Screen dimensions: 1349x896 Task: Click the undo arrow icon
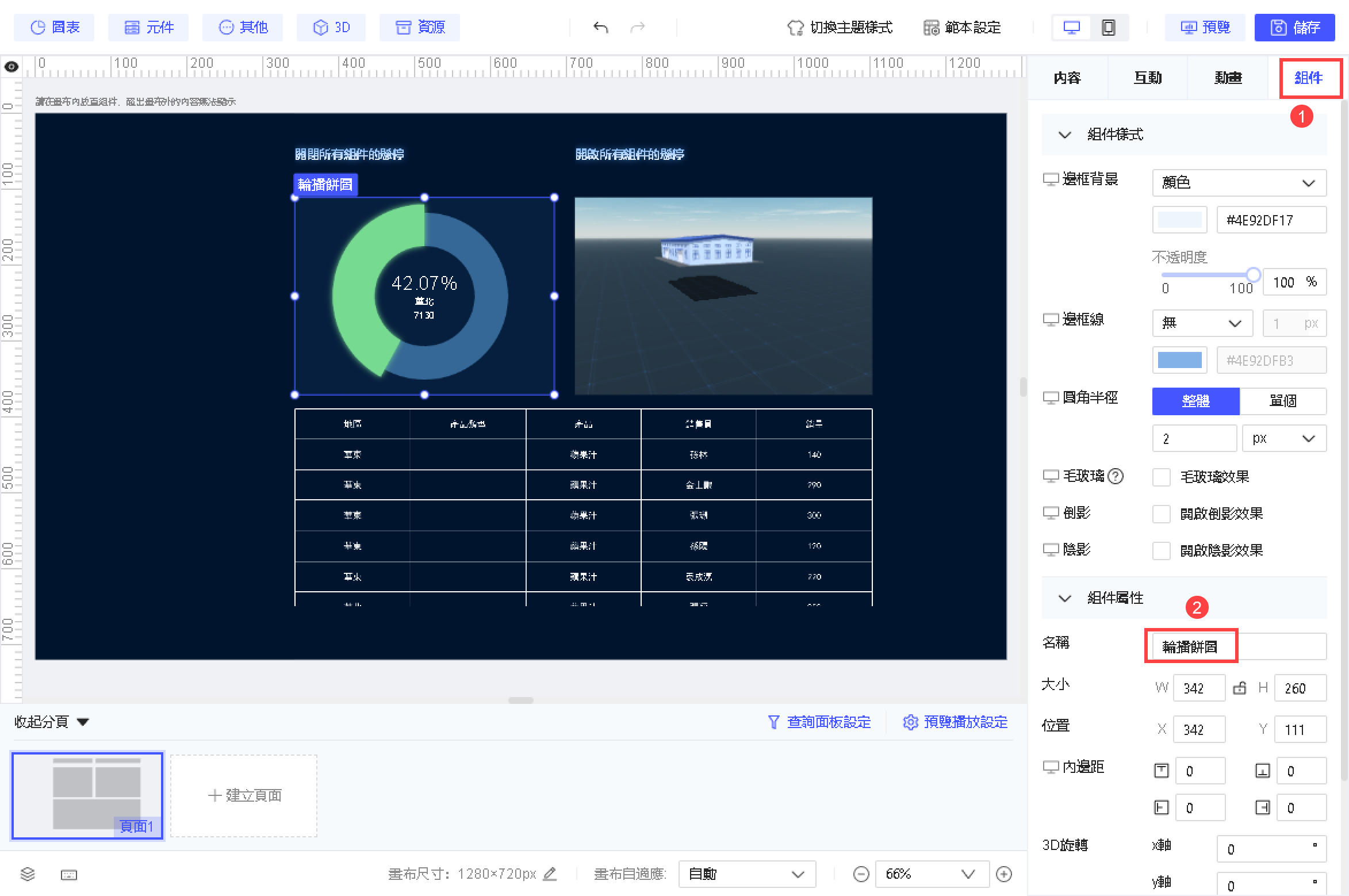[600, 27]
